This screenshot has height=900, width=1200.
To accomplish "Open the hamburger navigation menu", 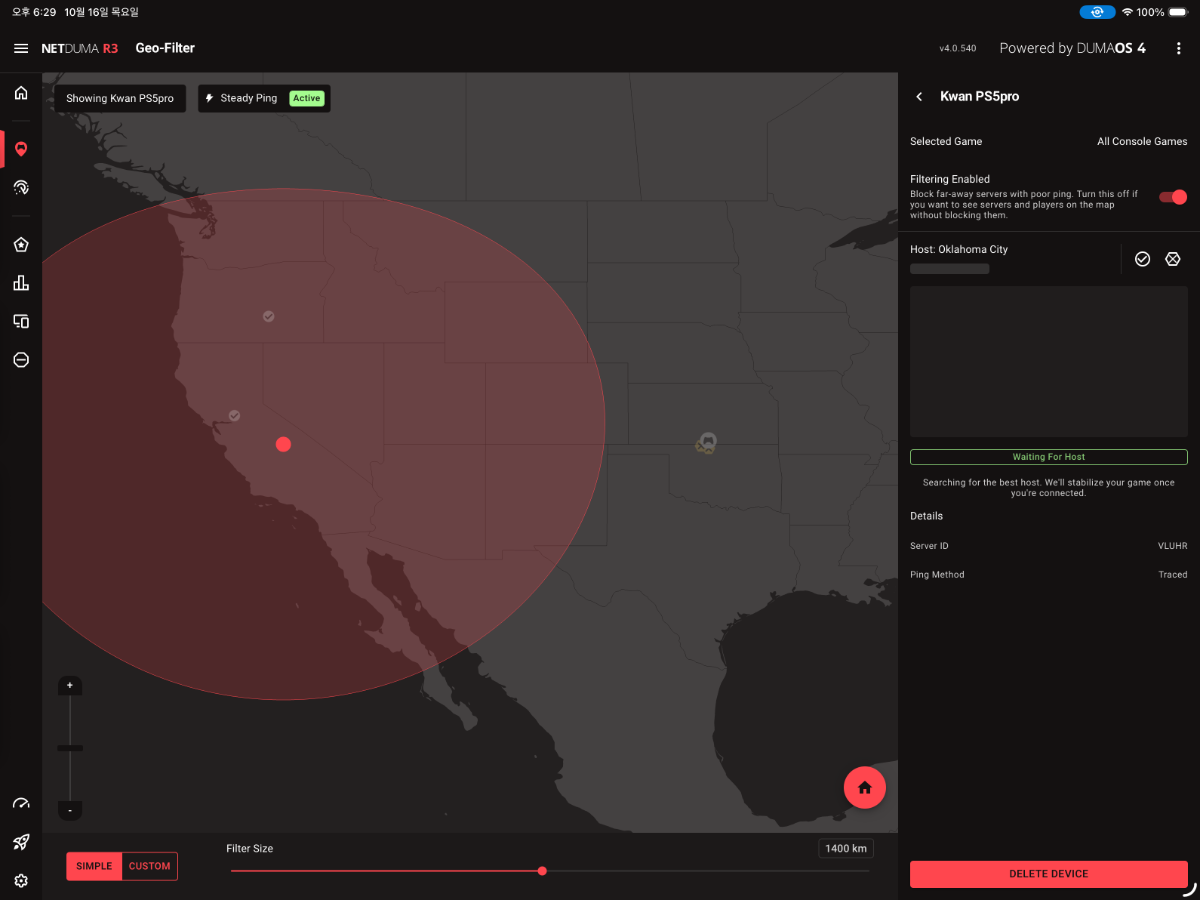I will [21, 48].
